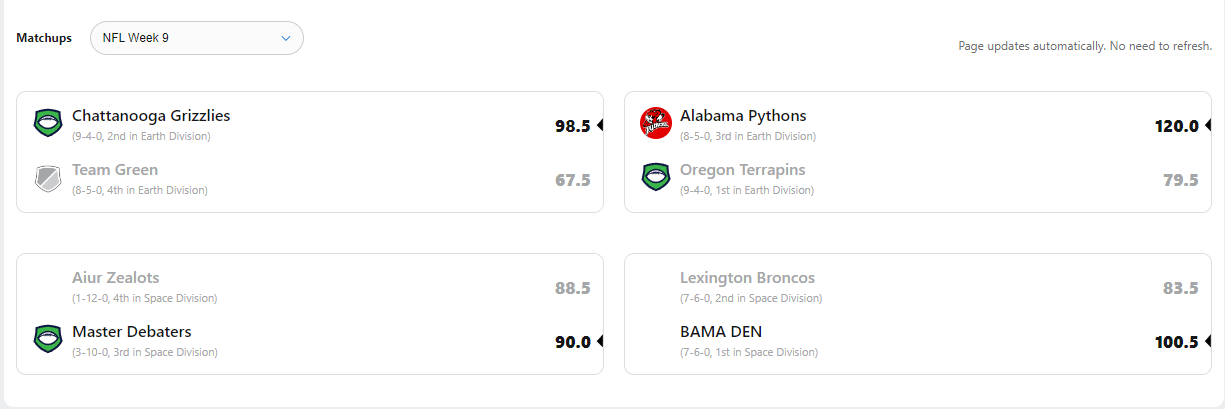
Task: Open the Alabama Pythons team link
Action: [743, 116]
